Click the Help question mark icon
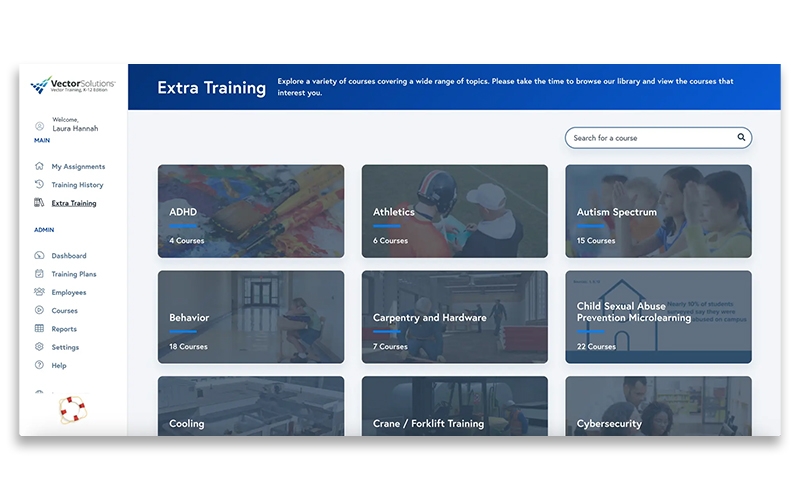Image resolution: width=800 pixels, height=500 pixels. tap(39, 365)
